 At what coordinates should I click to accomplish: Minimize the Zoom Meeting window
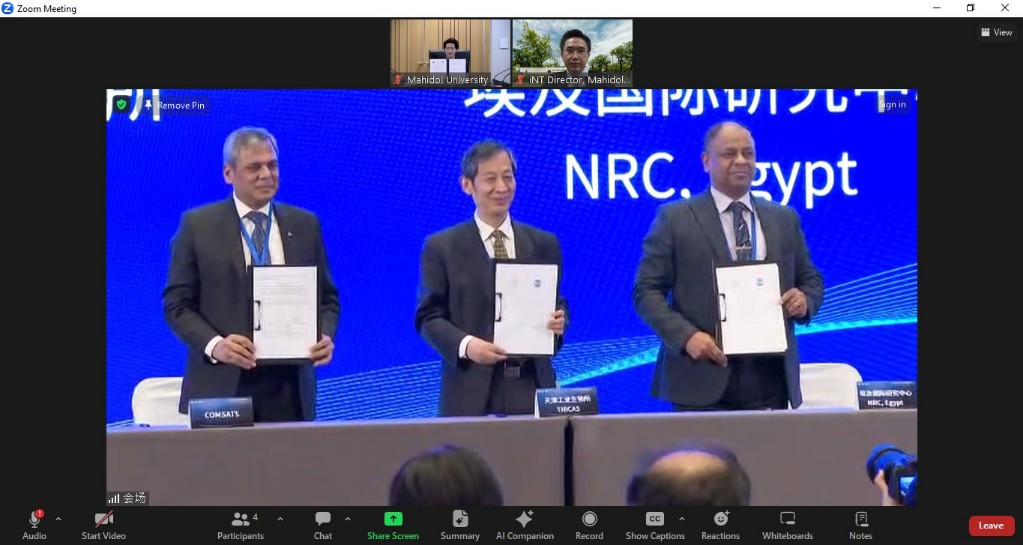(936, 8)
